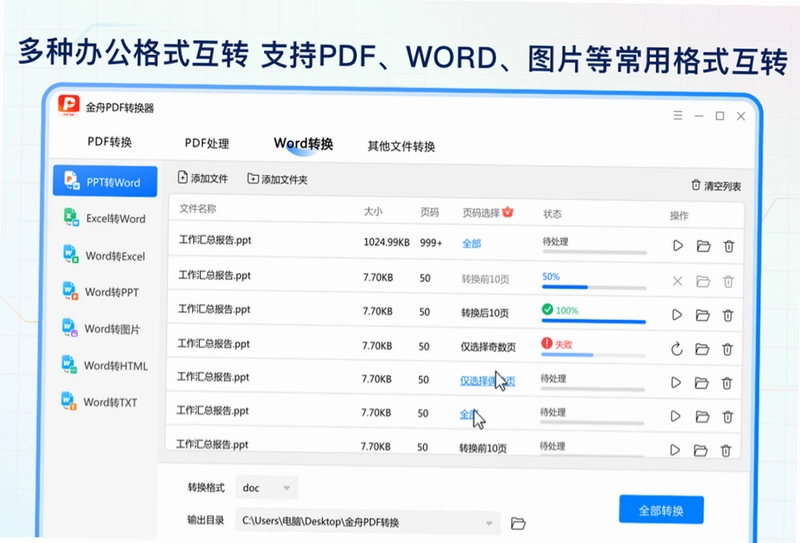Viewport: 800px width, 543px height.
Task: Click 转换后10页 in the 100% row
Action: tap(485, 312)
